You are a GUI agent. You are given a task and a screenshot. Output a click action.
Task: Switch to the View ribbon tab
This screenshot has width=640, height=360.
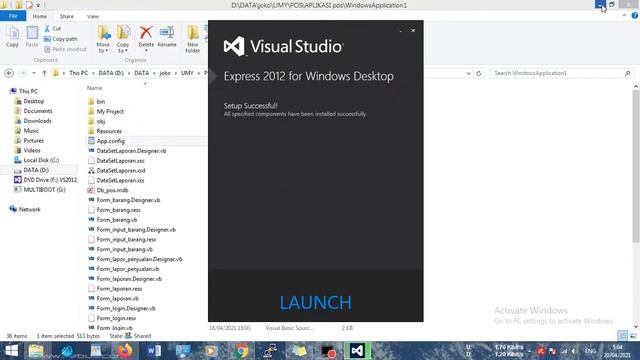[93, 16]
